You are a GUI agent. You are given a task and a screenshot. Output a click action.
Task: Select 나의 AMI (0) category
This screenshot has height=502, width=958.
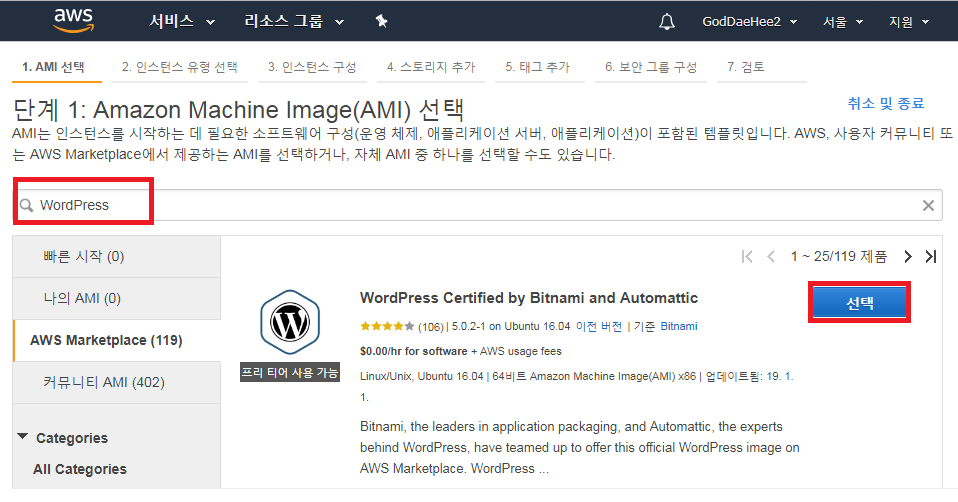pos(117,299)
